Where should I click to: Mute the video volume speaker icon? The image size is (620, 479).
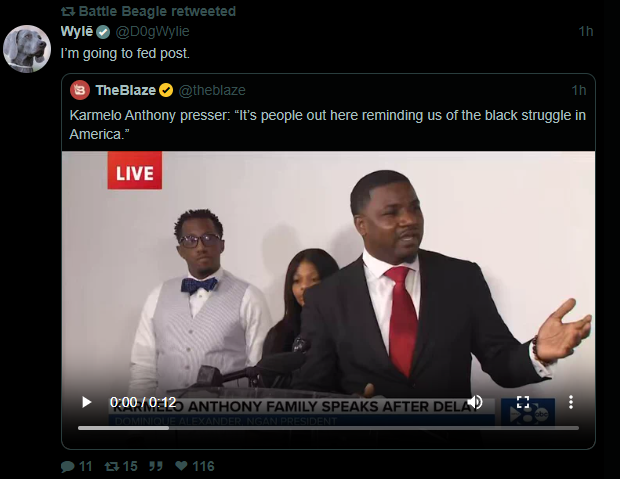click(x=475, y=402)
